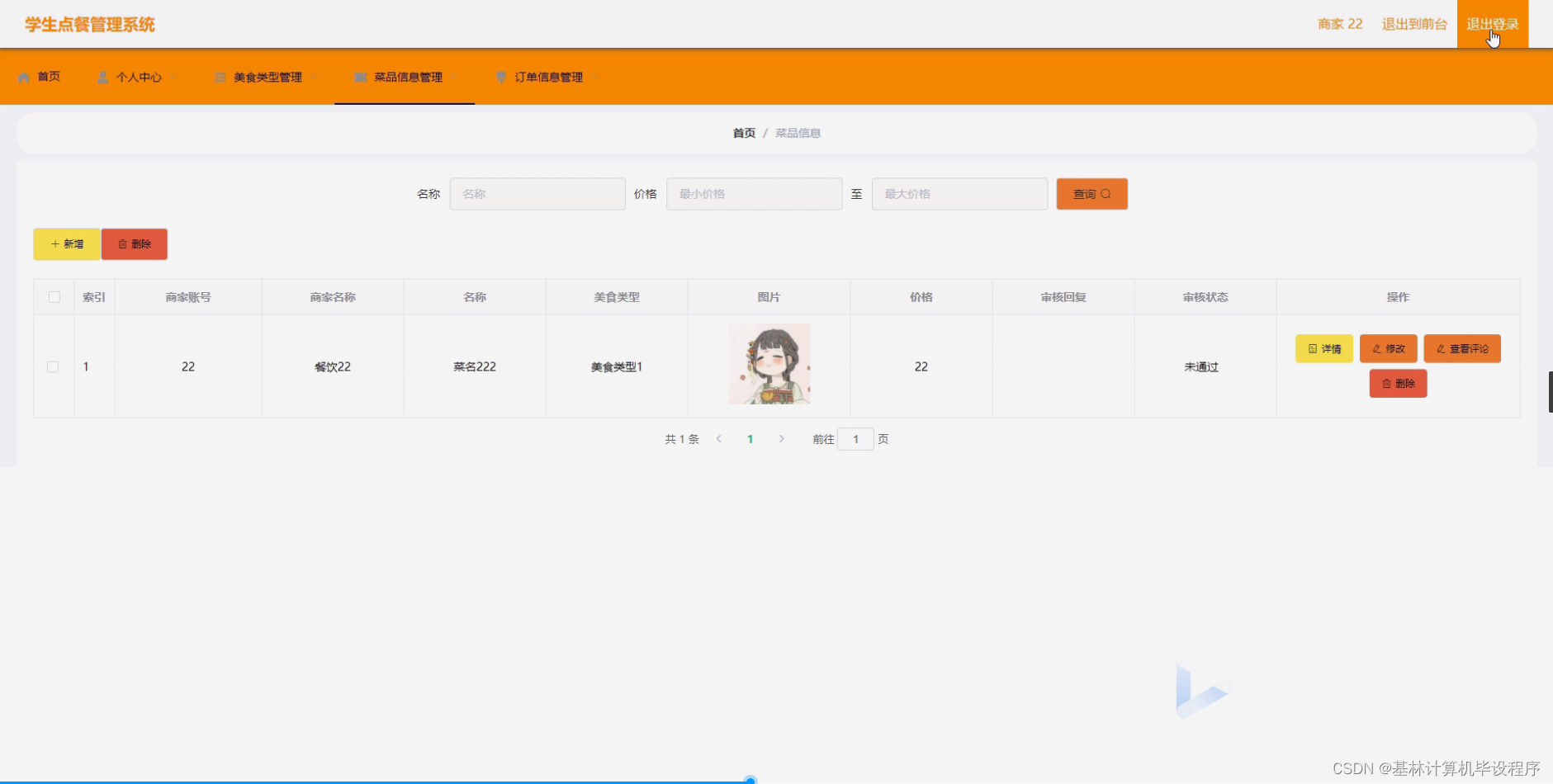Viewport: 1553px width, 784px height.
Task: Open the 详情 action for 菜名222
Action: (1323, 348)
